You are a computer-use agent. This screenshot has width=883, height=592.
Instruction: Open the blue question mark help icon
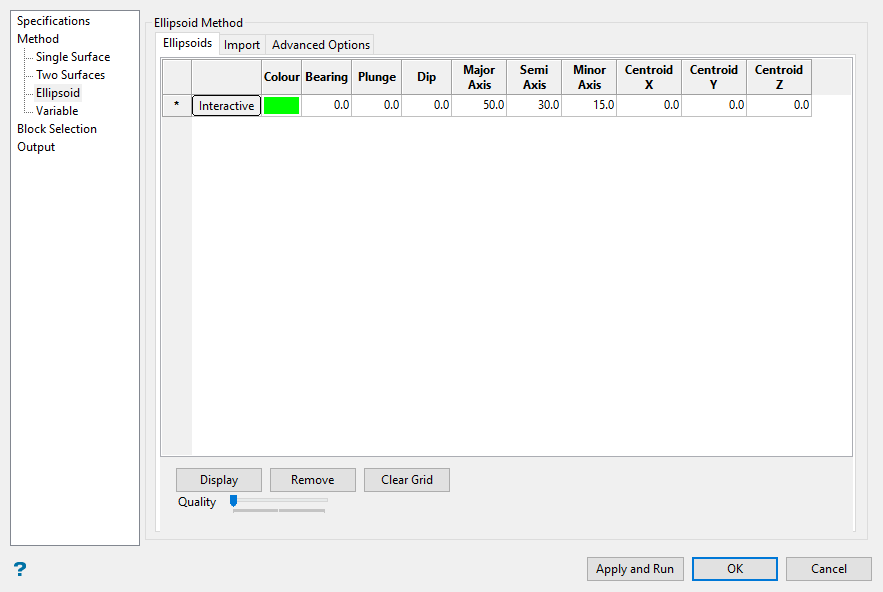[20, 569]
